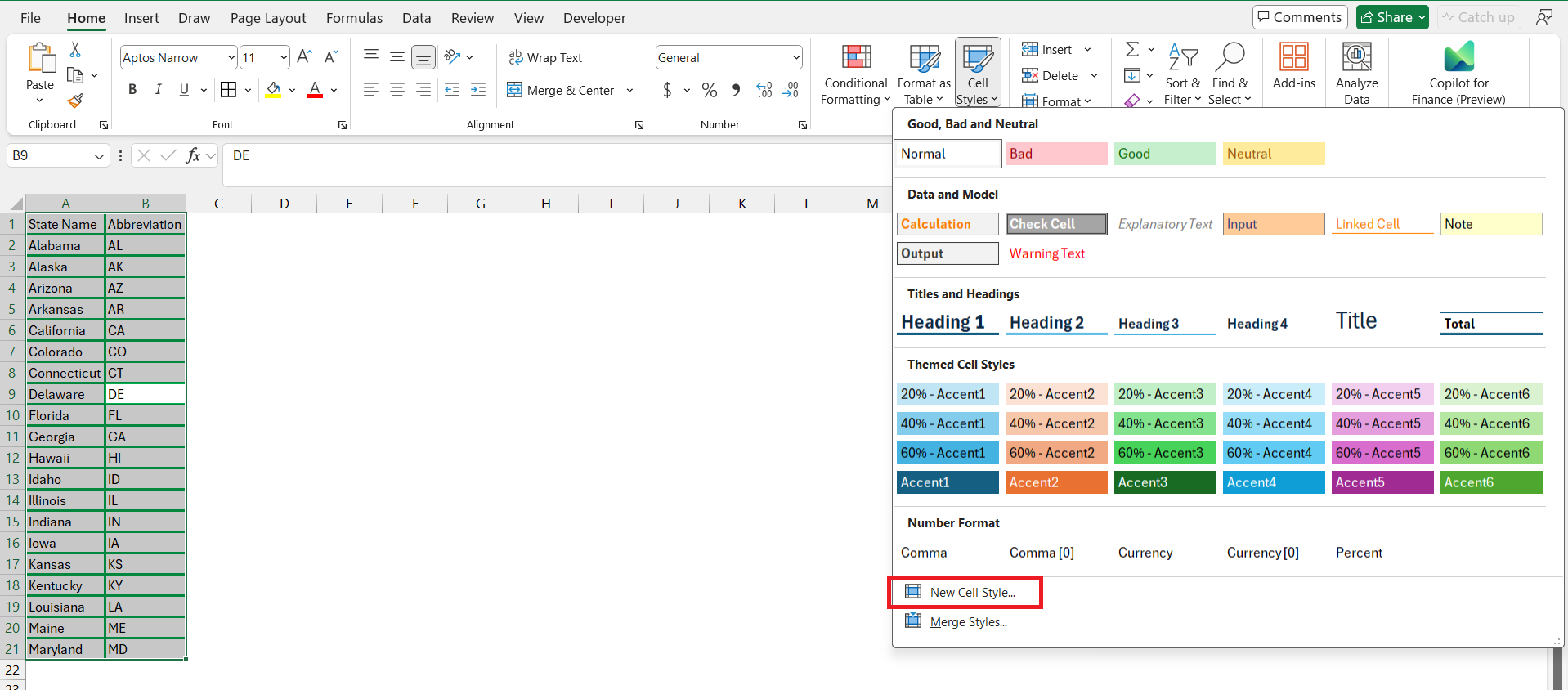1568x690 pixels.
Task: Increase font size with larger A icon
Action: (304, 56)
